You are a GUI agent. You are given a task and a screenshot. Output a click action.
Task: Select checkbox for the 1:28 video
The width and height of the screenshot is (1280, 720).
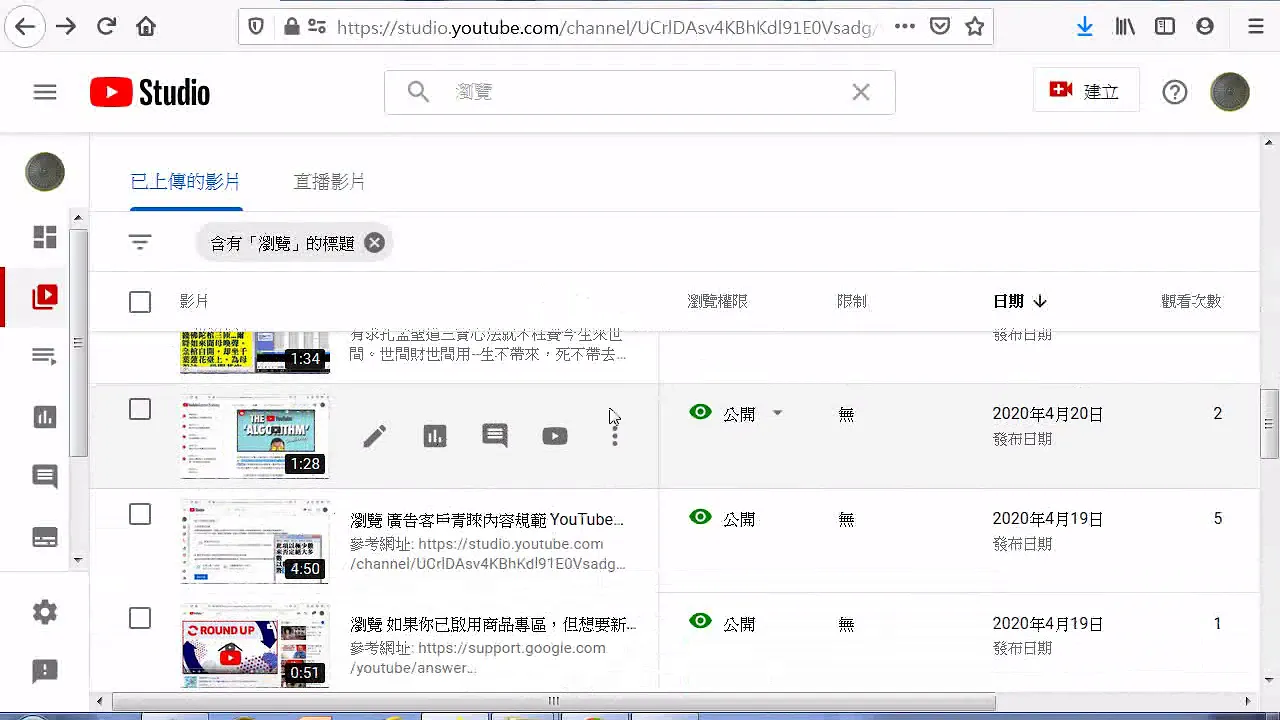point(140,409)
